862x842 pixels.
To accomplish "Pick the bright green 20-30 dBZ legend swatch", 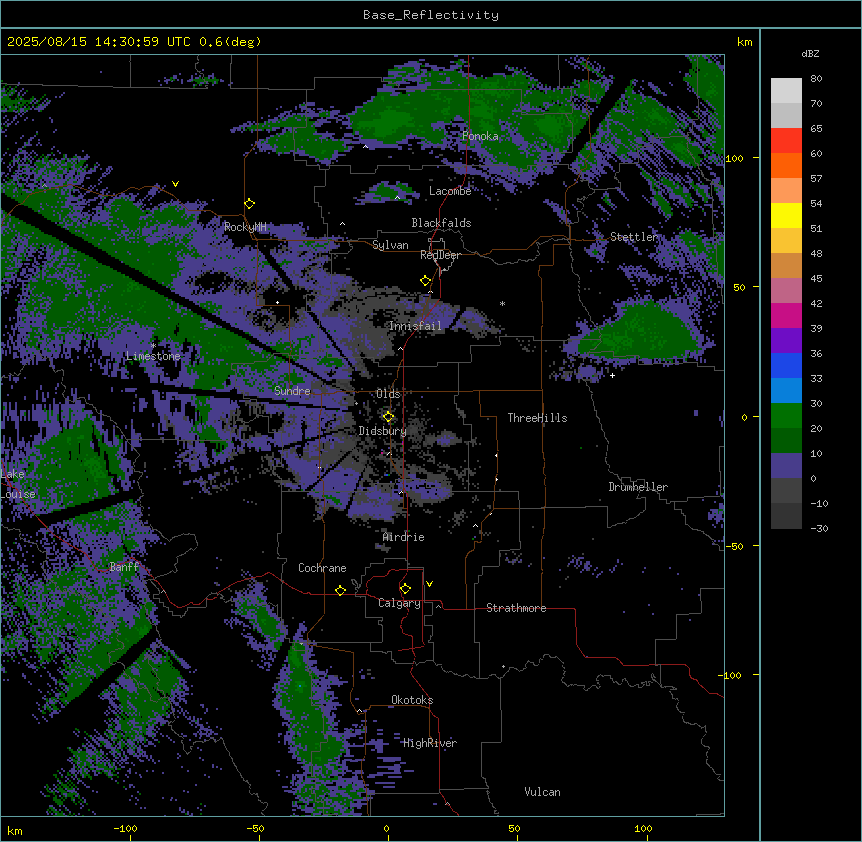I will click(x=786, y=416).
